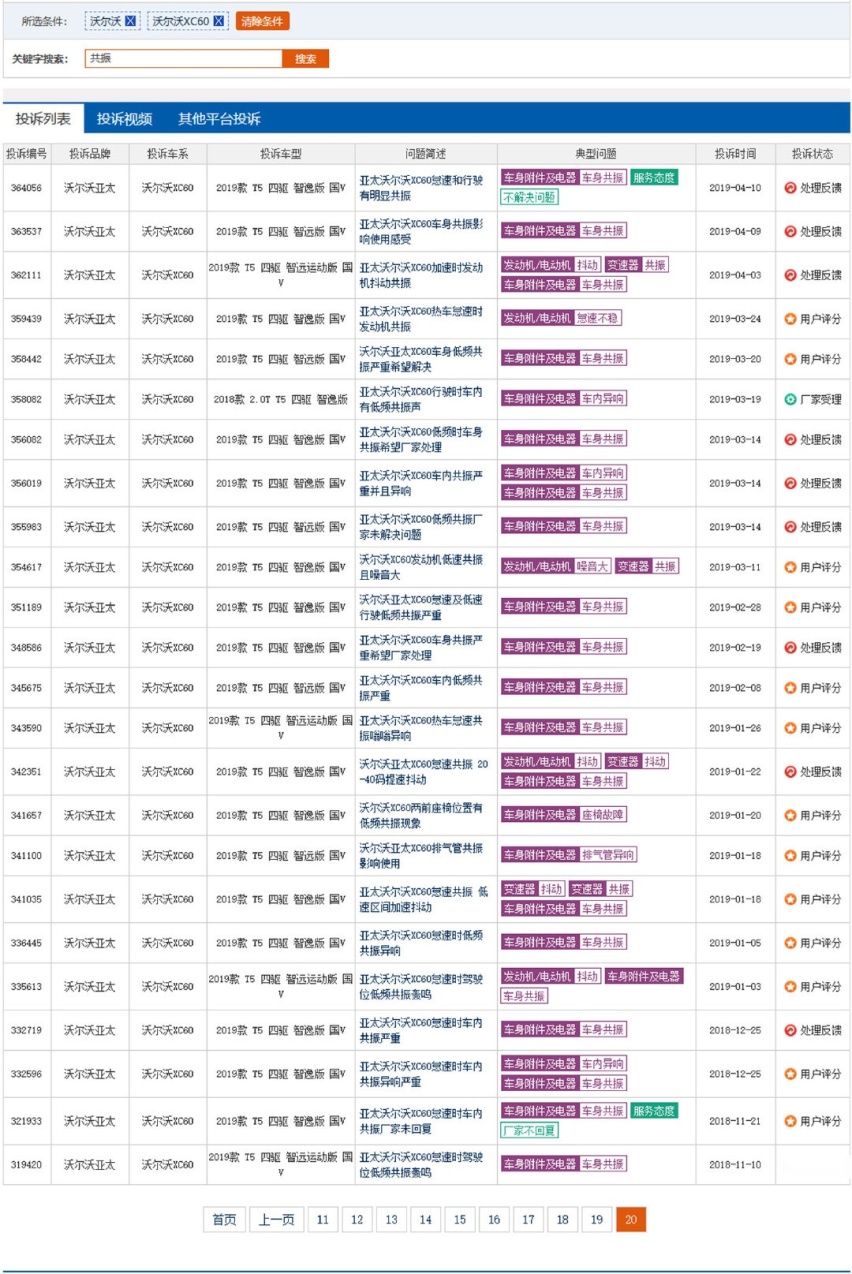Remove the 沃尔沃XC60 filter via its X icon
The width and height of the screenshot is (852, 1274).
(x=219, y=21)
